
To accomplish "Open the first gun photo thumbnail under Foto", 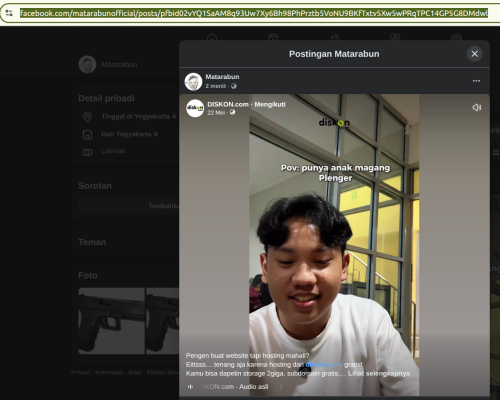I will 111,321.
